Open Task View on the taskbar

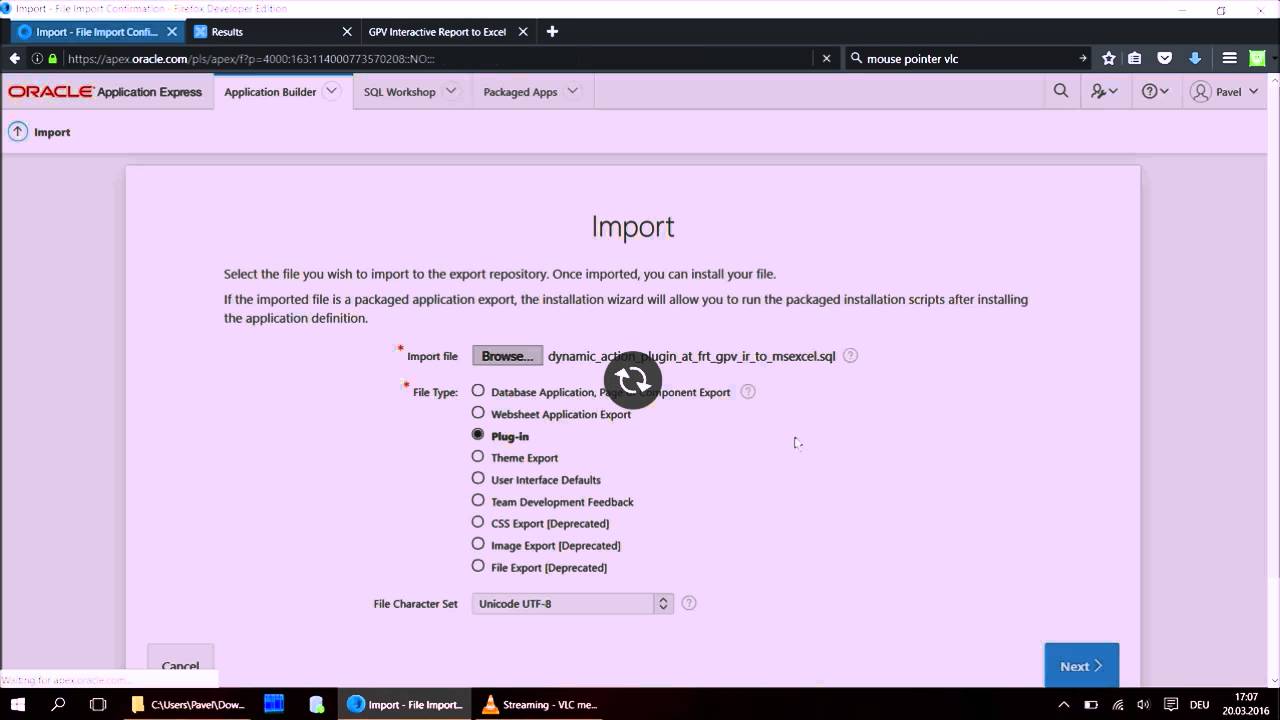(x=98, y=704)
